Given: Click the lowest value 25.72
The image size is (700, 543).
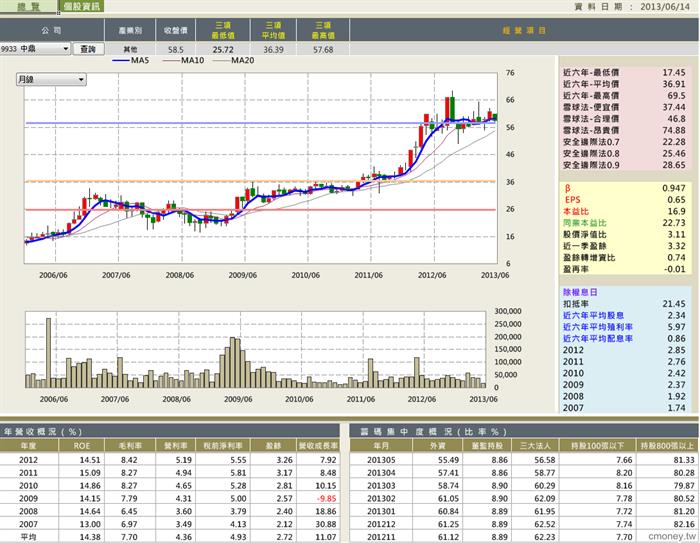Looking at the screenshot, I should pos(223,50).
